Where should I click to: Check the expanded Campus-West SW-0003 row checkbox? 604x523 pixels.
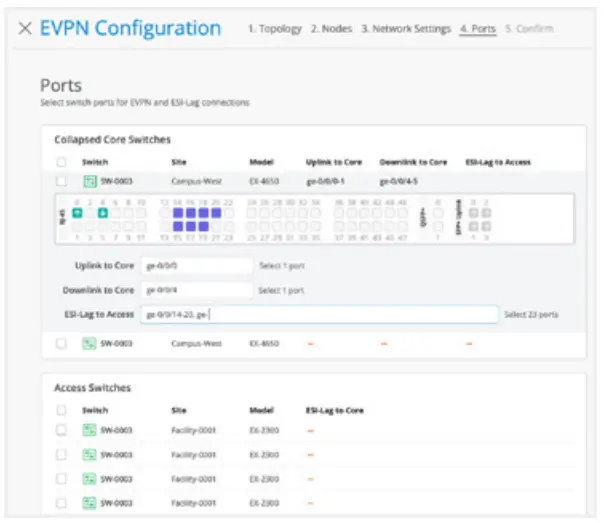(x=61, y=181)
